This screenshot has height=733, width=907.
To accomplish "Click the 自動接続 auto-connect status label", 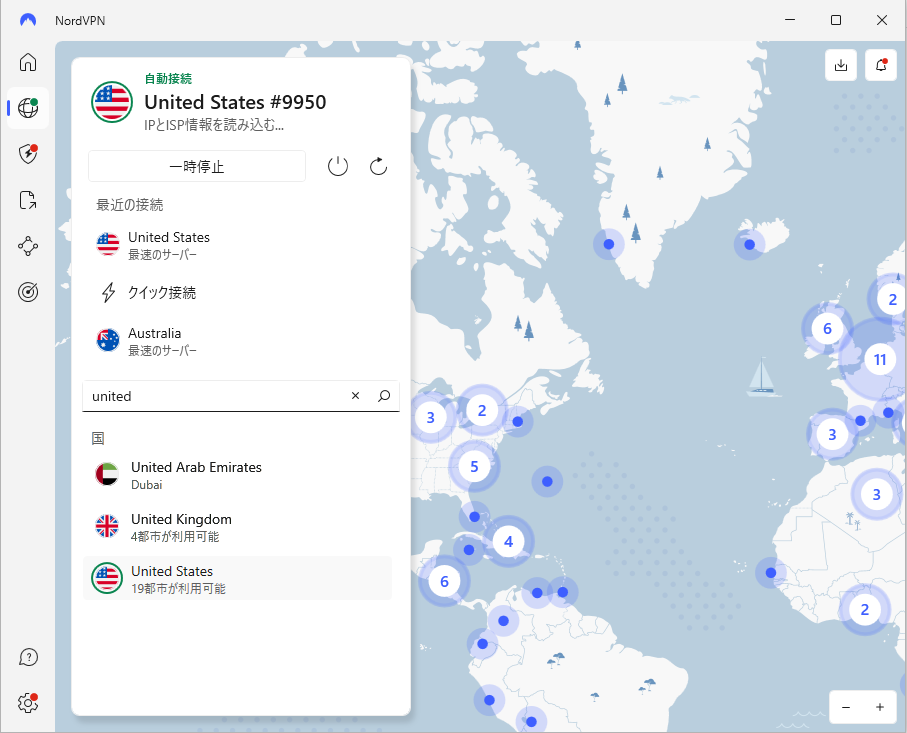I will pos(168,79).
